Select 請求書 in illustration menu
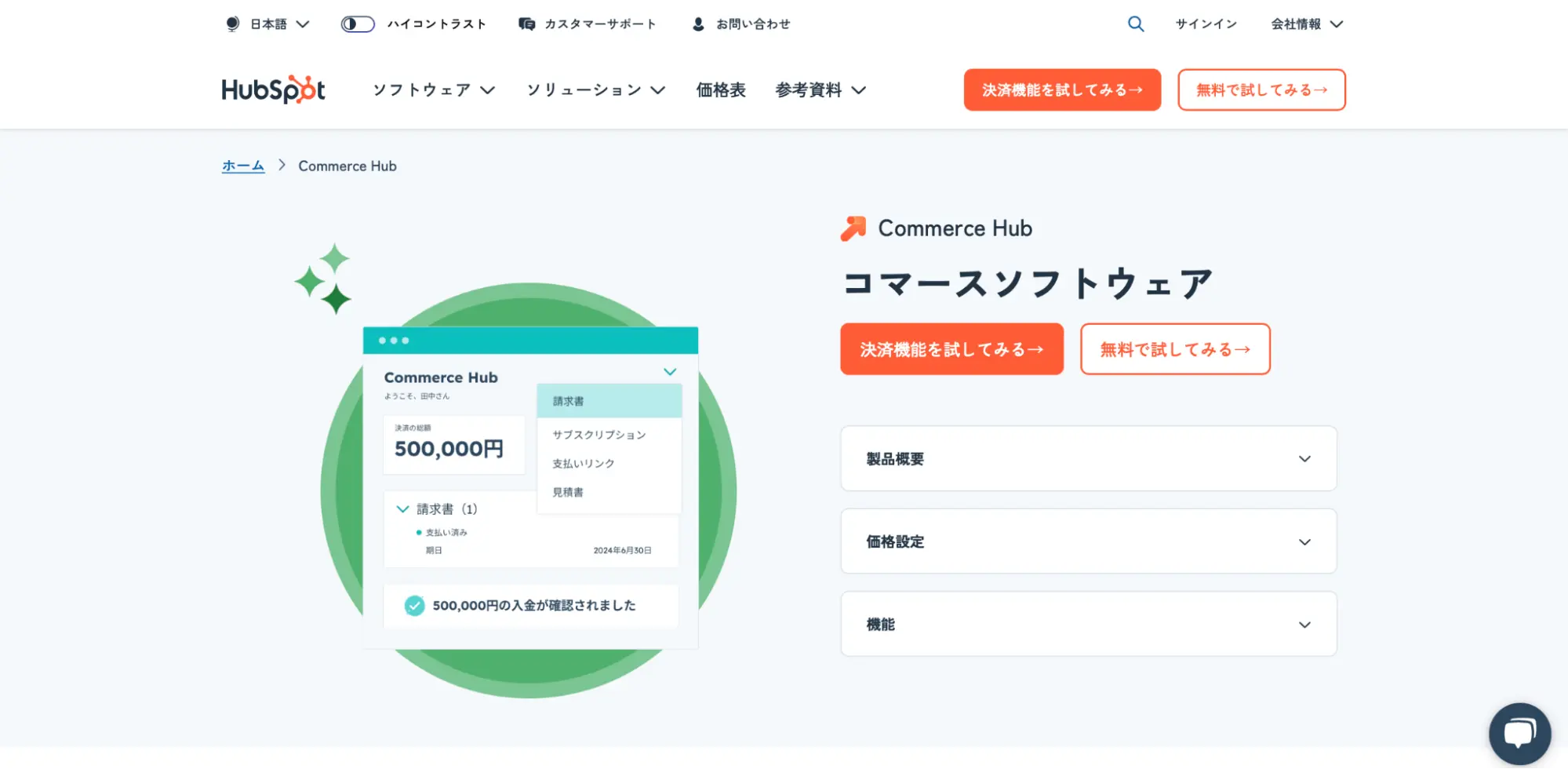Viewport: 1568px width, 769px height. (x=609, y=401)
